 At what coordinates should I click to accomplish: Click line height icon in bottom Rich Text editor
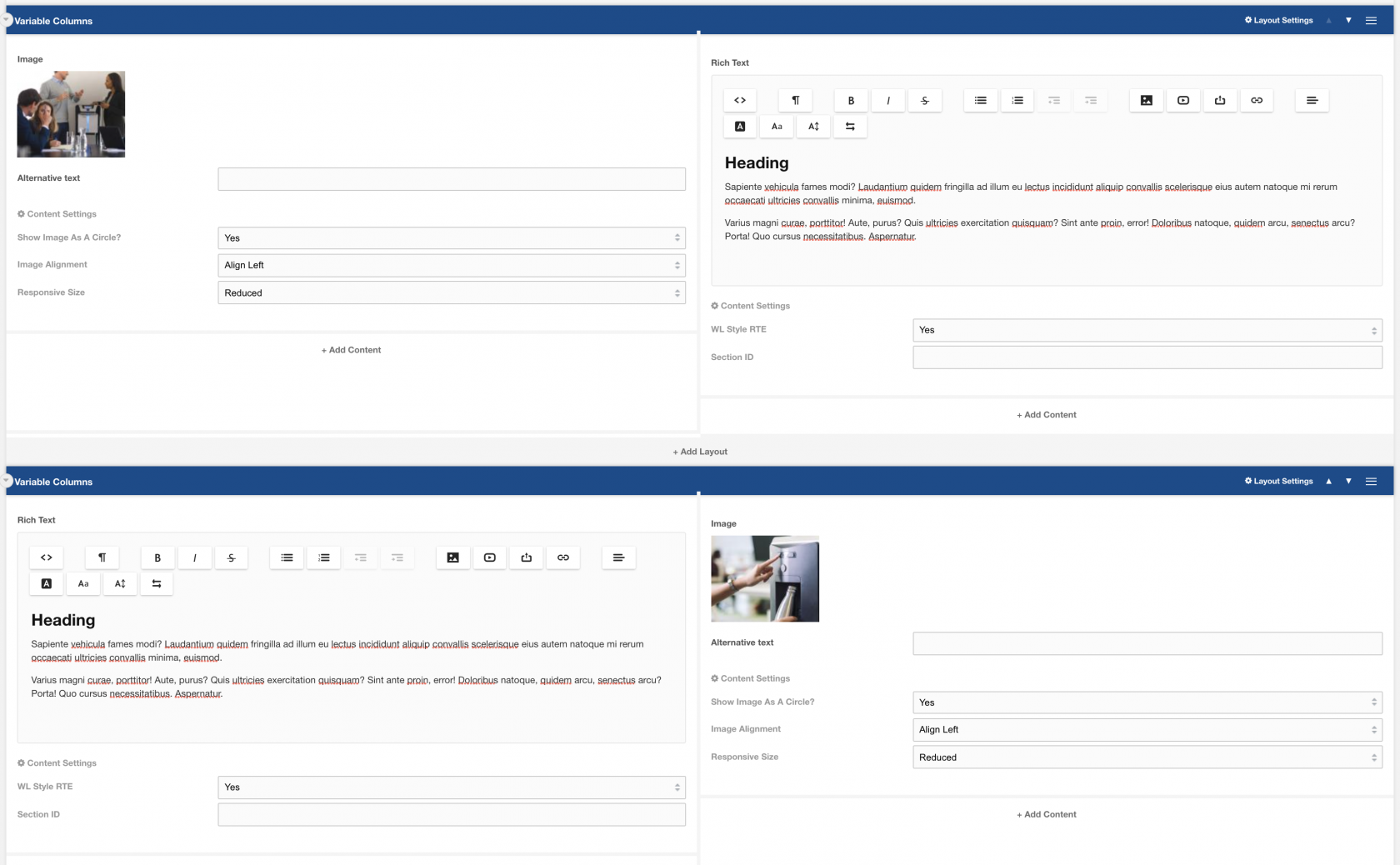(120, 583)
